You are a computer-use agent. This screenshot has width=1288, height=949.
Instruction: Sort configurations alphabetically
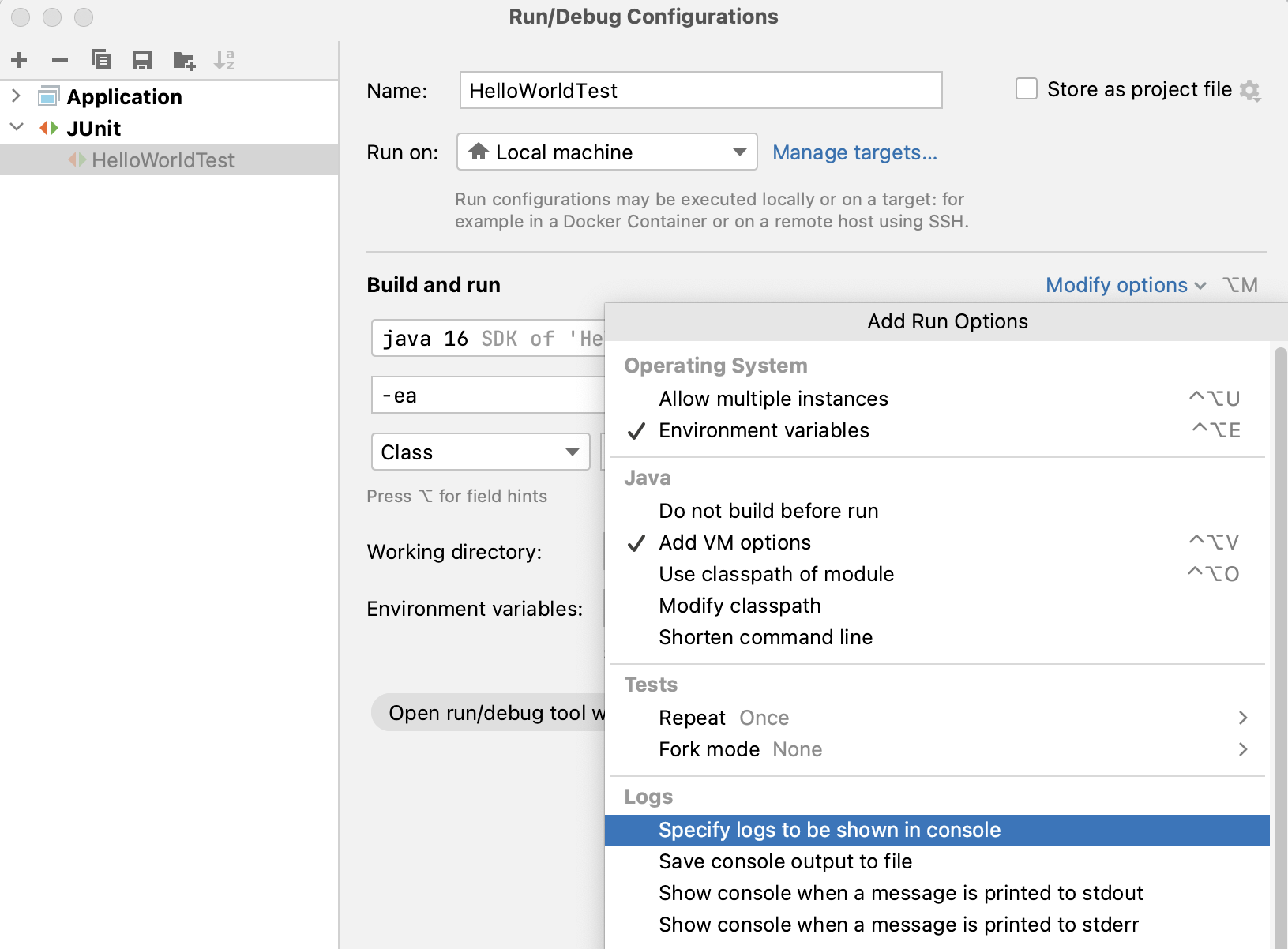(224, 60)
